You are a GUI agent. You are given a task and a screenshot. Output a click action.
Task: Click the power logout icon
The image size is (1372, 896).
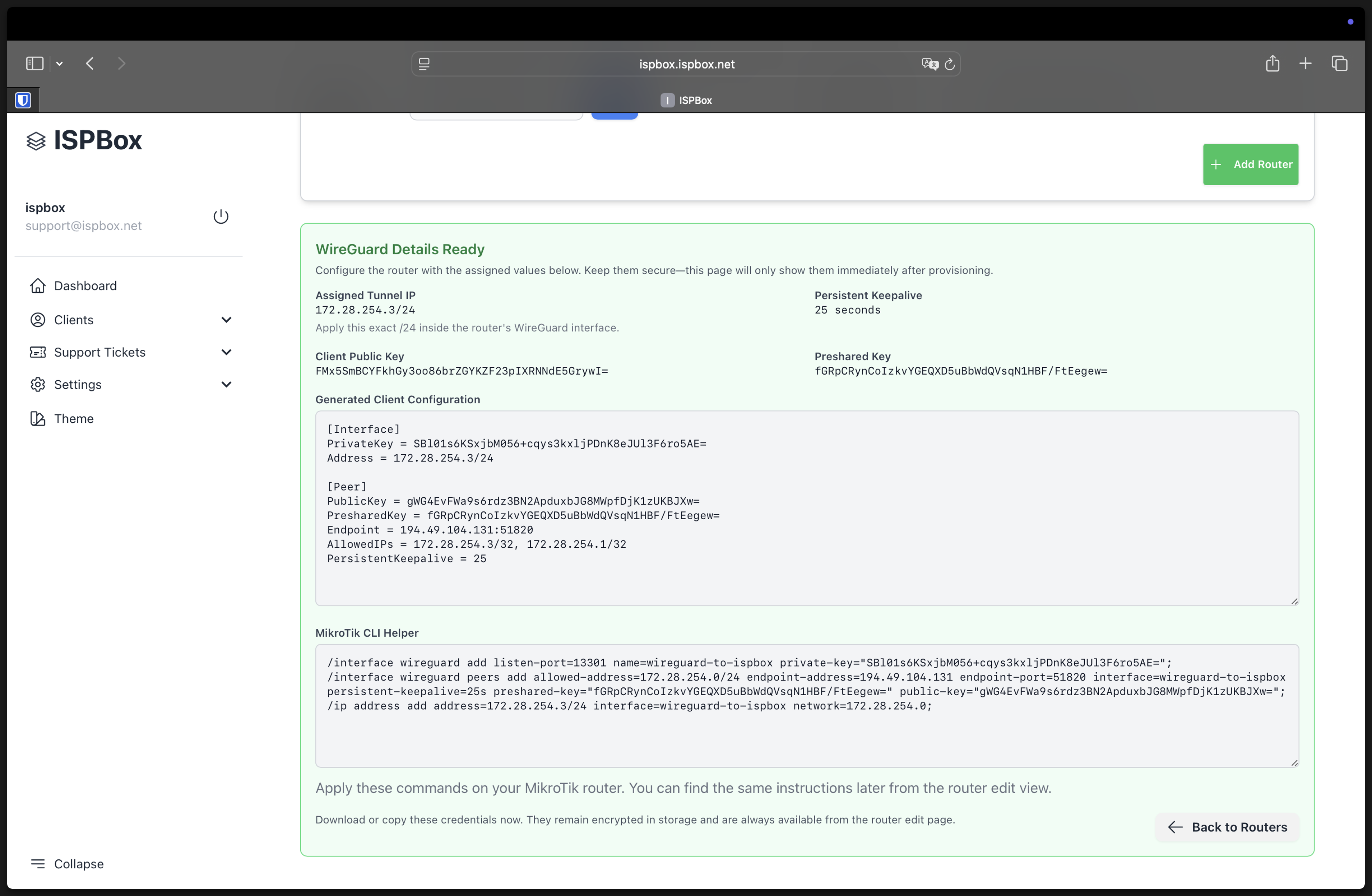tap(221, 216)
